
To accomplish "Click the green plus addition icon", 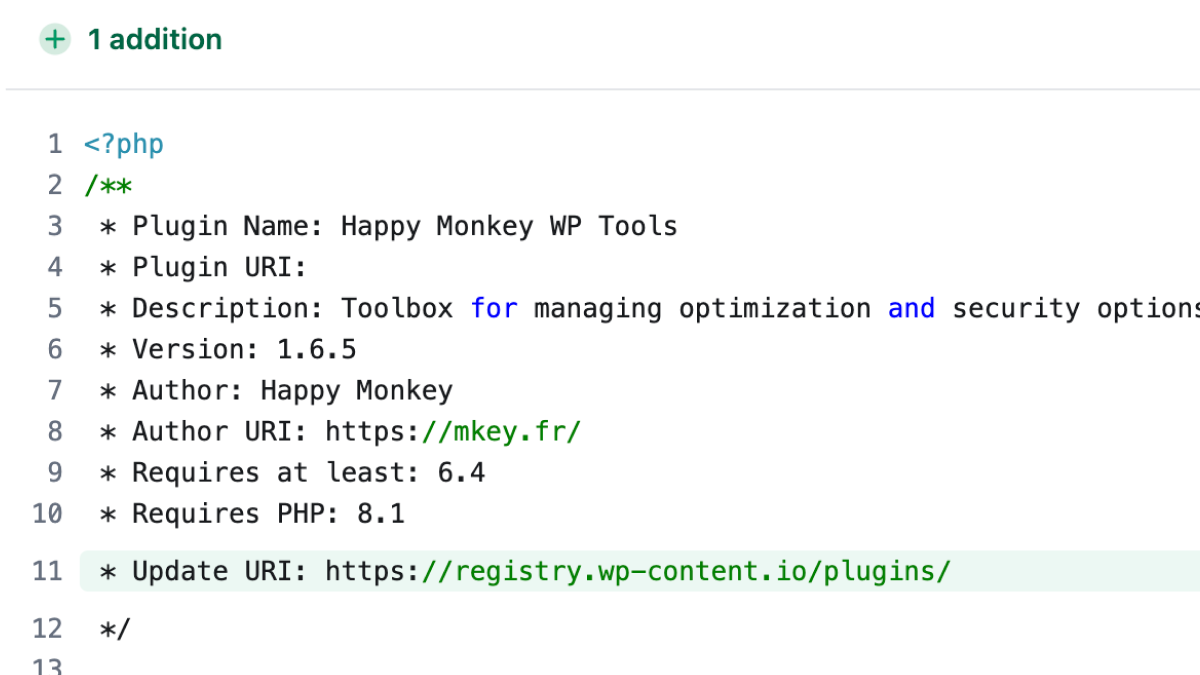I will click(x=55, y=40).
